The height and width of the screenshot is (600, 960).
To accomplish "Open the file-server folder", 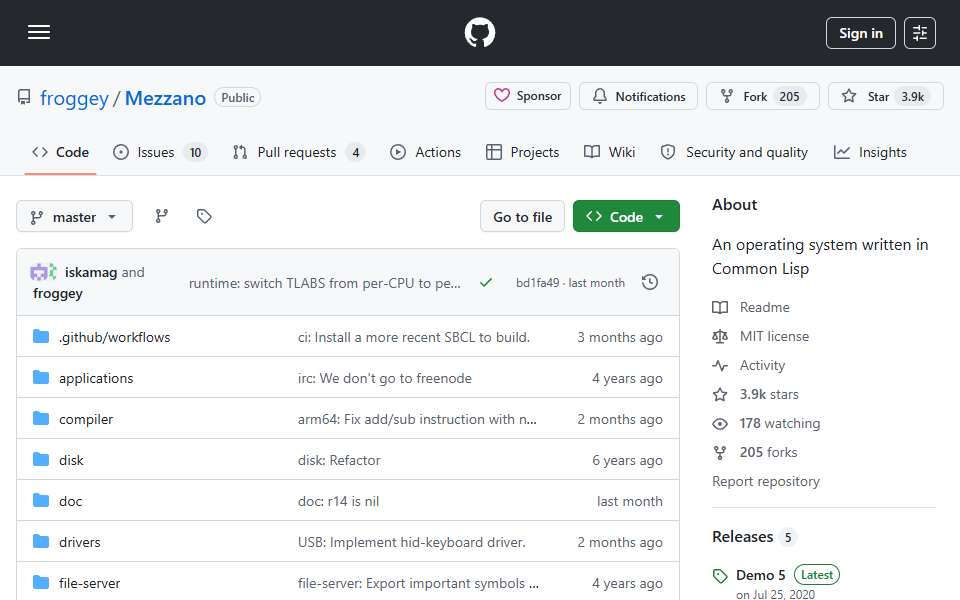I will (89, 583).
